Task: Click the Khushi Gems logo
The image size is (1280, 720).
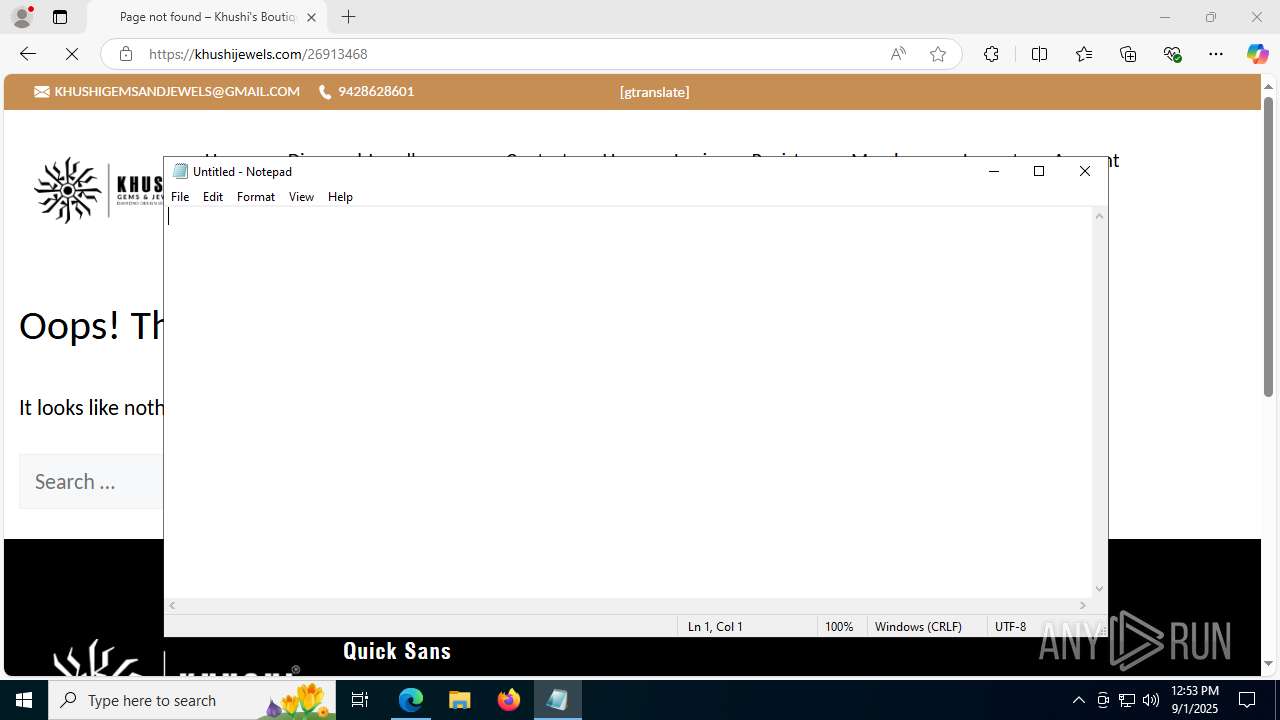Action: coord(97,190)
